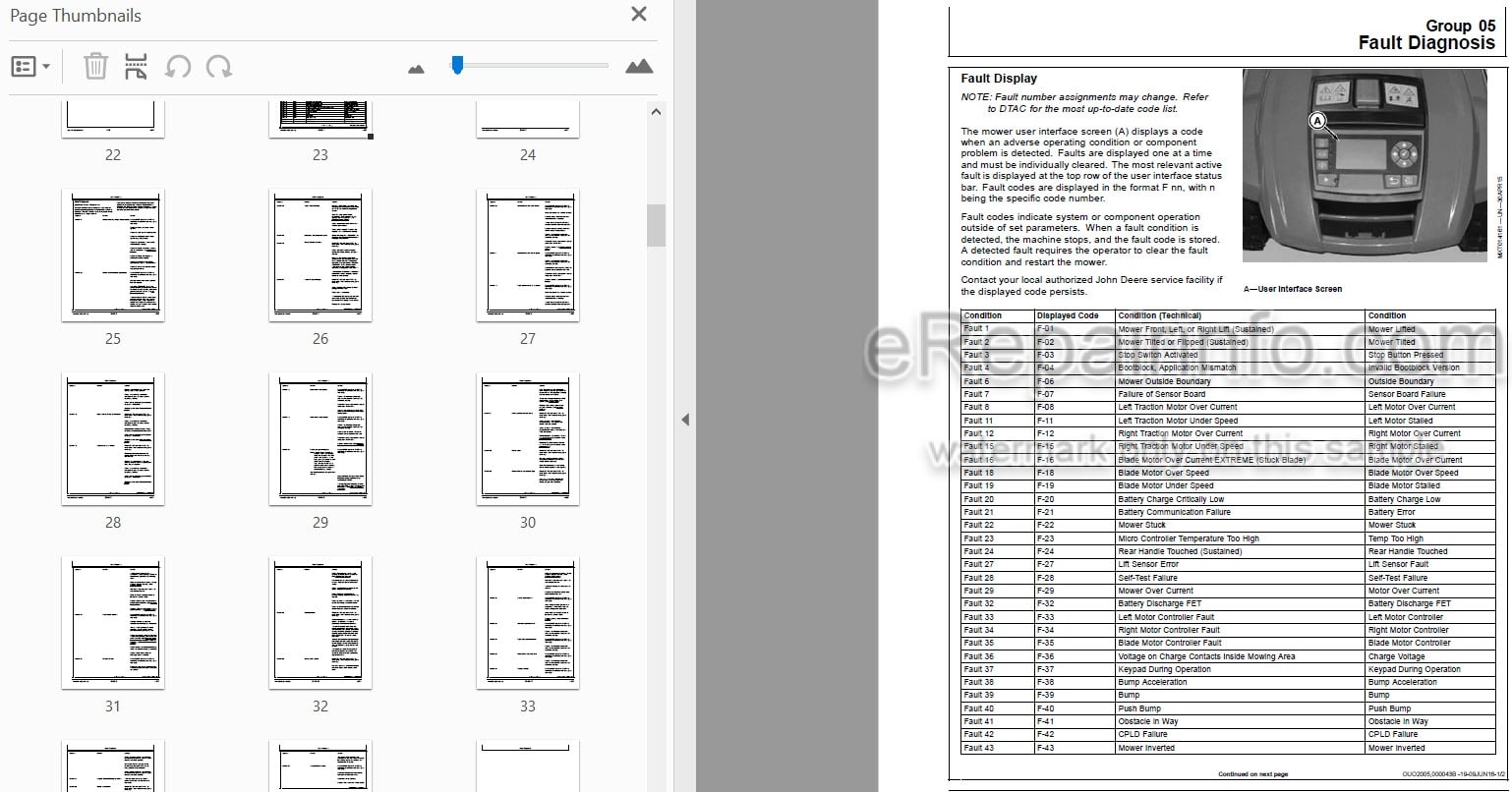Viewport: 1512px width, 792px height.
Task: Click the Self-Test Failure technical cell
Action: (x=1241, y=578)
